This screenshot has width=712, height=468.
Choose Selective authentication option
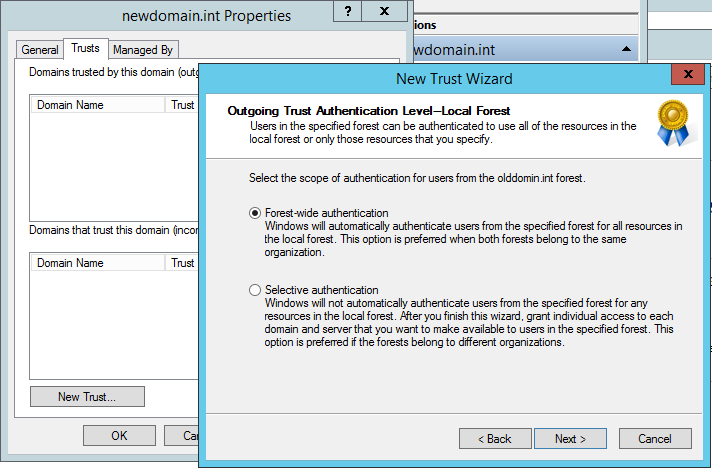click(254, 290)
